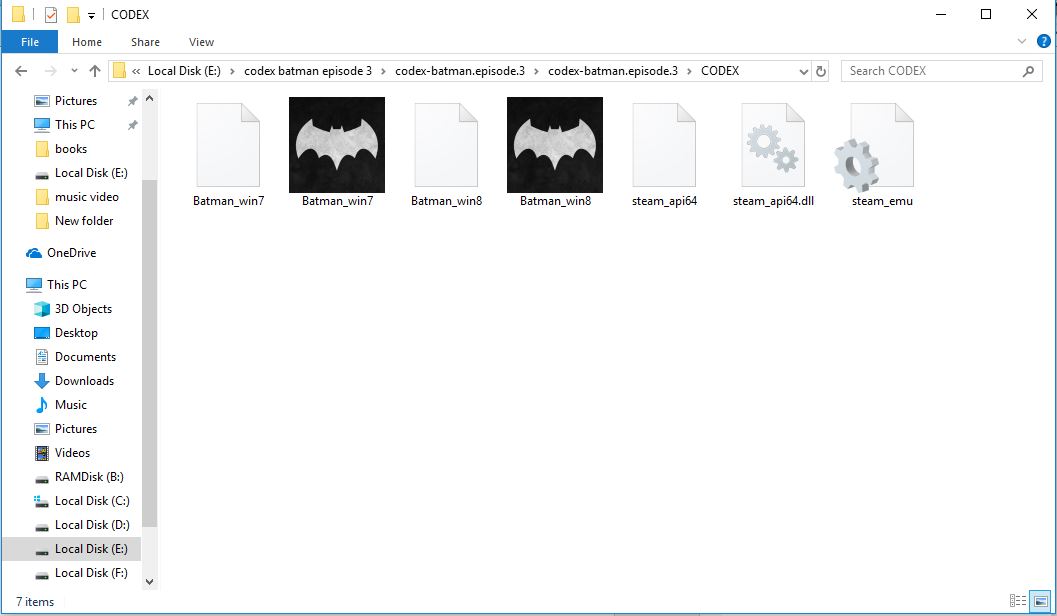Select the steam_emu configuration file
The width and height of the screenshot is (1057, 616).
(x=874, y=147)
